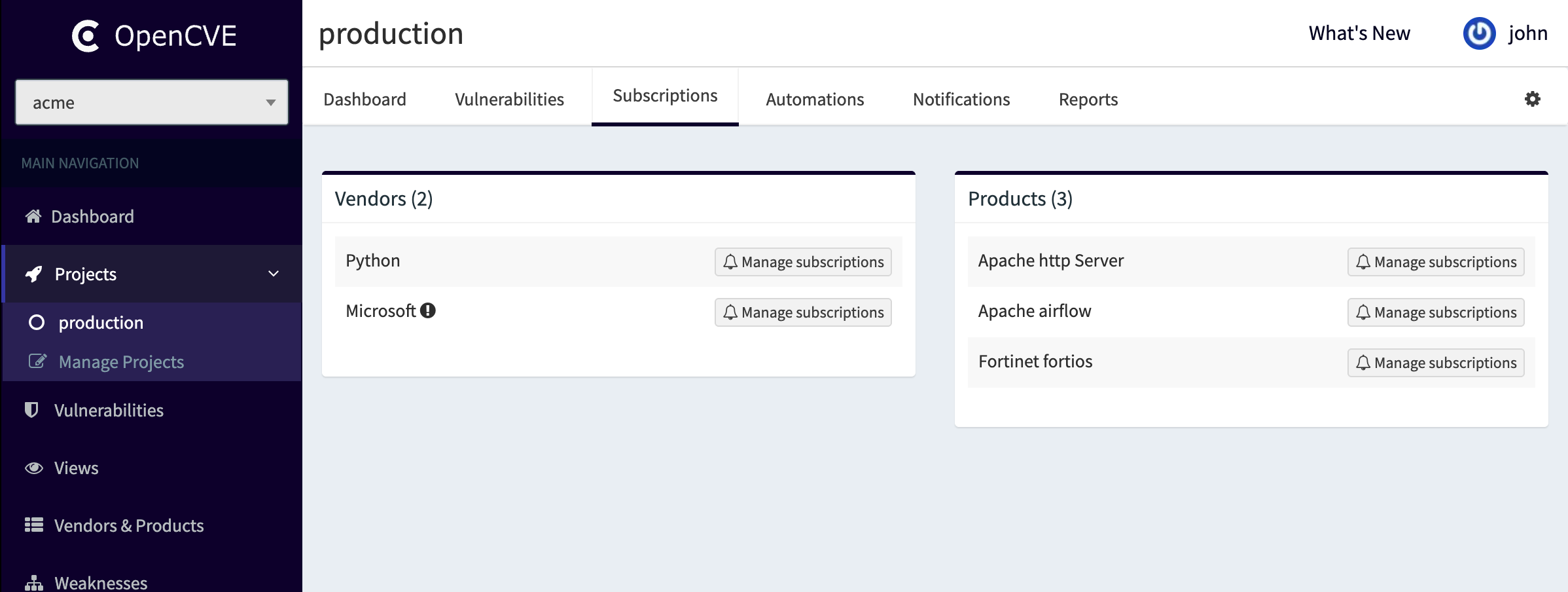Screen dimensions: 1568x592
Task: Click the Projects sidebar menu item
Action: pos(152,274)
